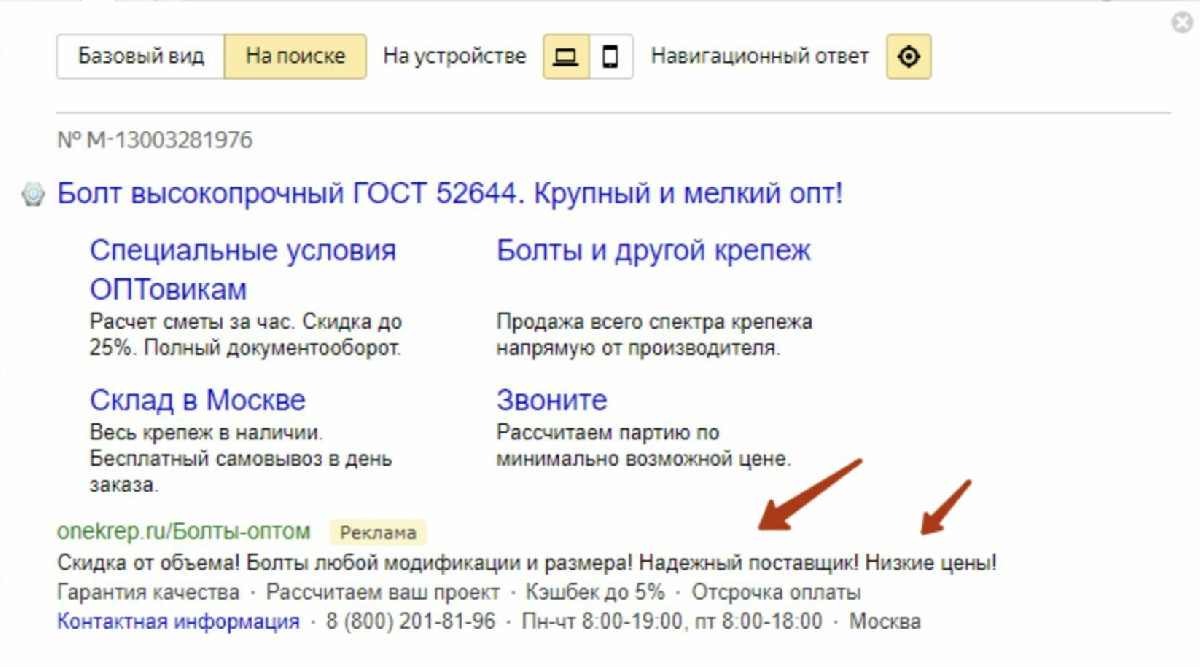The width and height of the screenshot is (1200, 667).
Task: Click the Отсрочка оплаты callout
Action: tap(775, 593)
